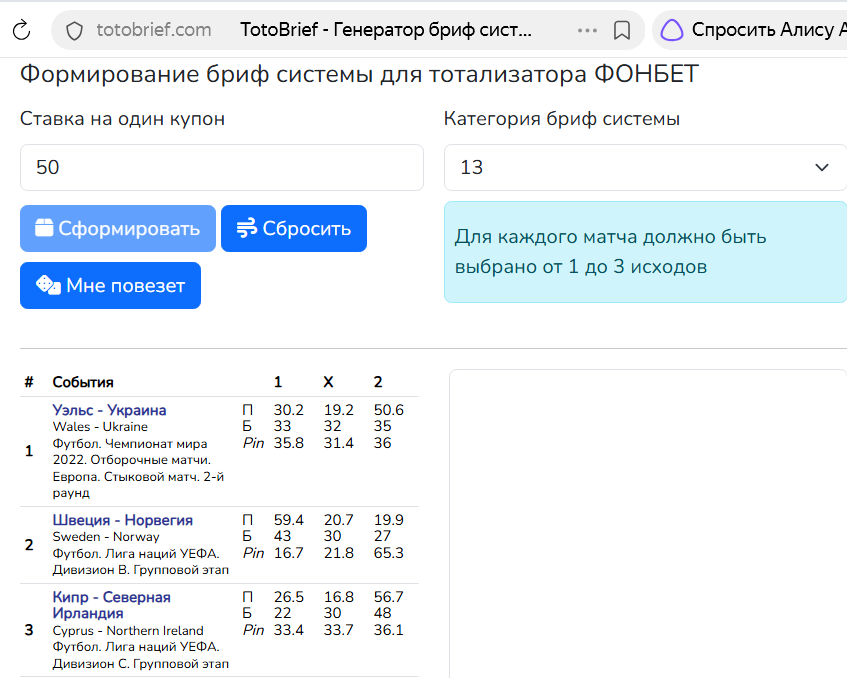The image size is (847, 678).
Task: Click the English text Sweden - Norway
Action: (x=106, y=537)
